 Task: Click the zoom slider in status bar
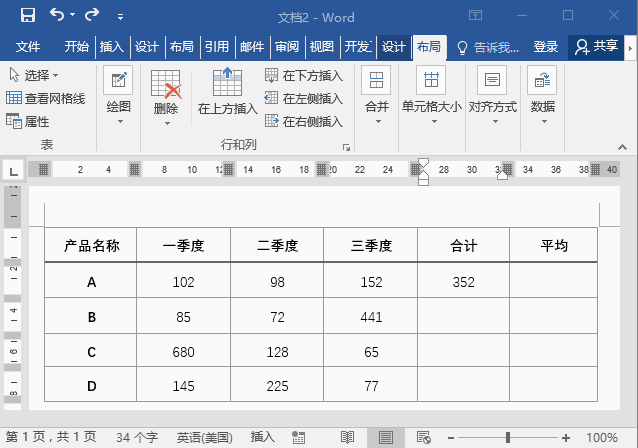(508, 437)
